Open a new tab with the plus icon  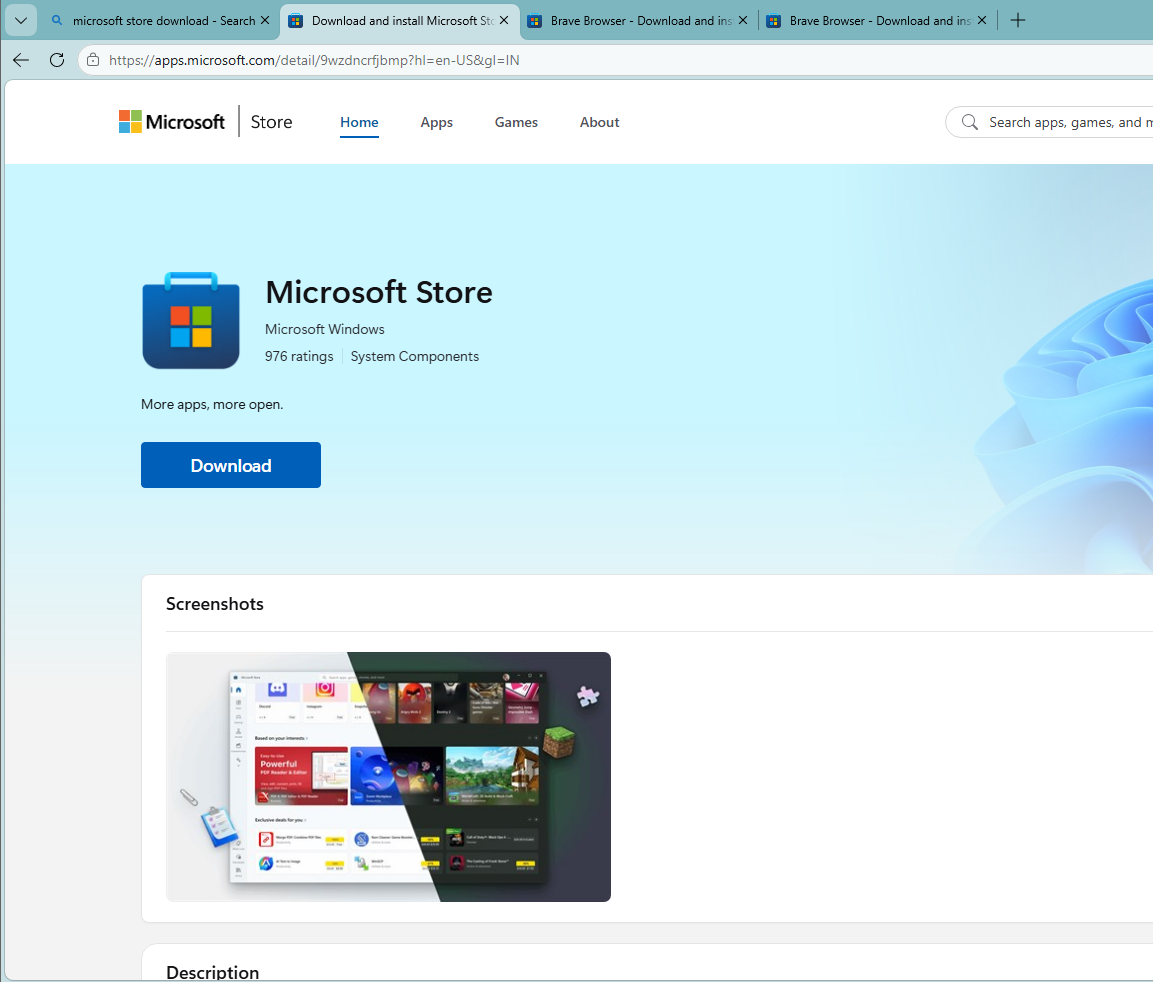(1017, 20)
